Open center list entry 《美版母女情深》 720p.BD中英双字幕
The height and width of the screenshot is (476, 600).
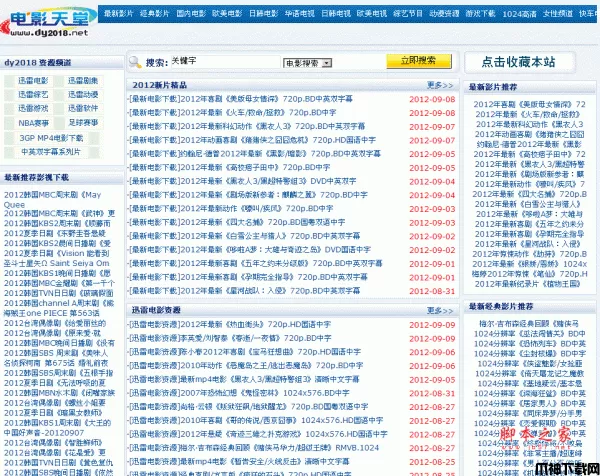[240, 99]
